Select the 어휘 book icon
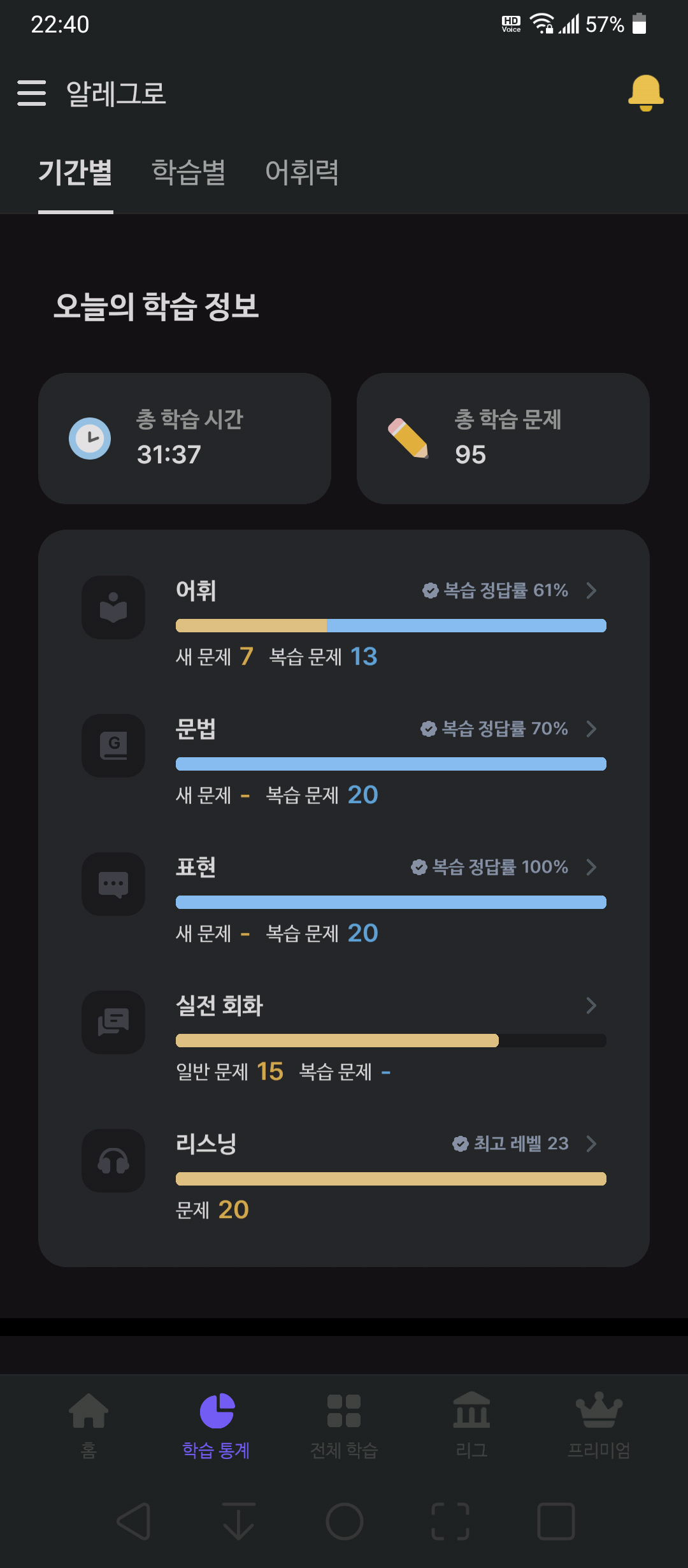This screenshot has height=1568, width=688. tap(113, 607)
